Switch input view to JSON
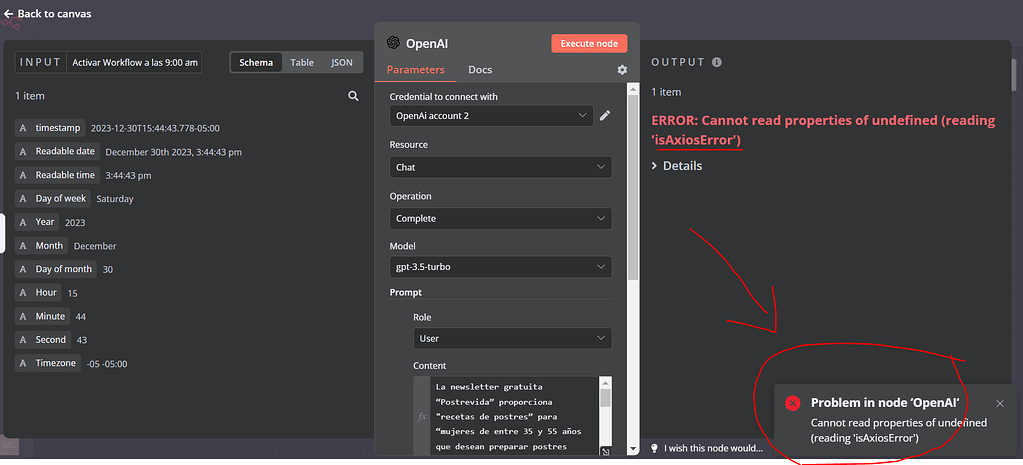This screenshot has width=1023, height=465. [x=341, y=62]
